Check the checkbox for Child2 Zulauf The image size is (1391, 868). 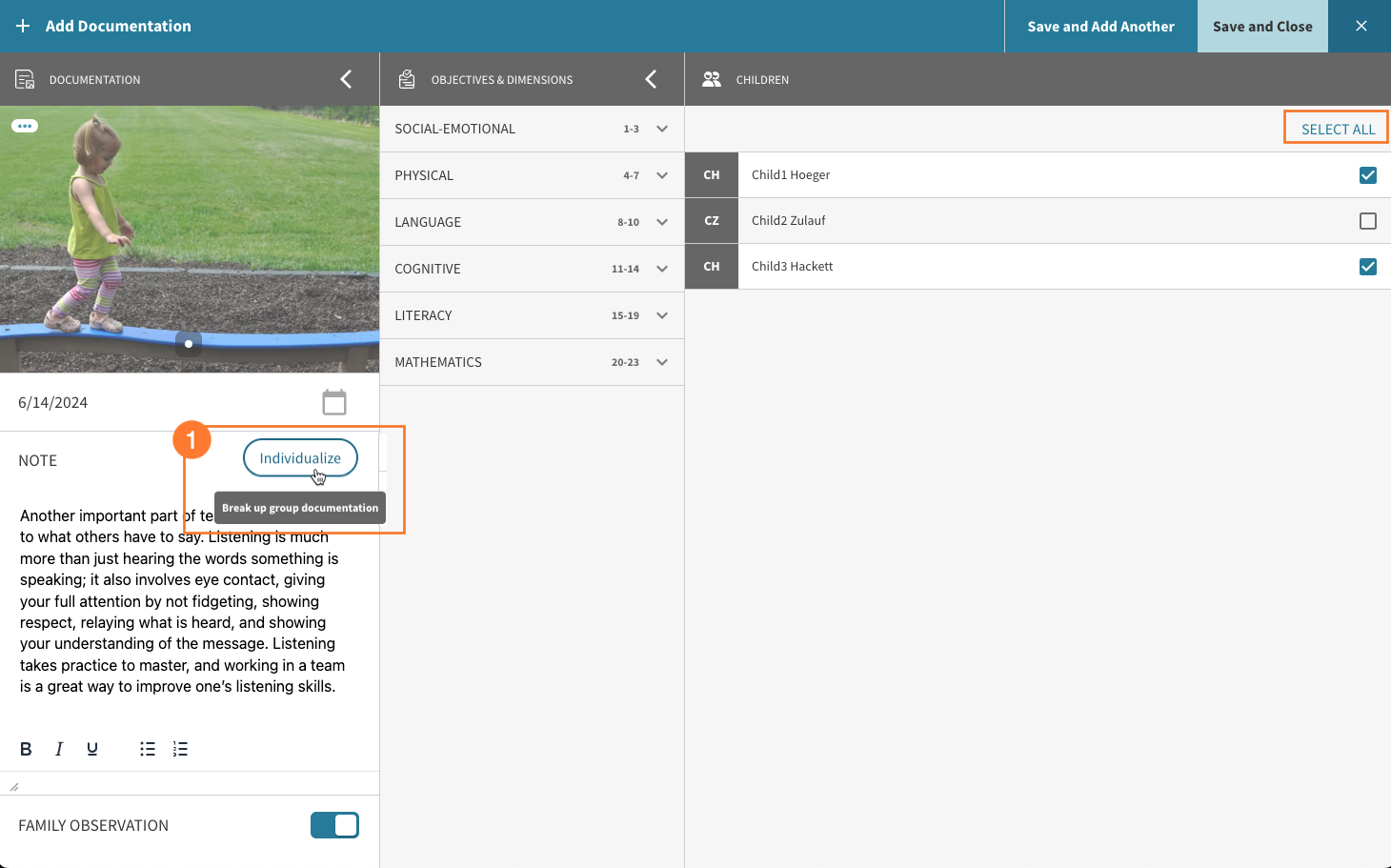pos(1368,220)
